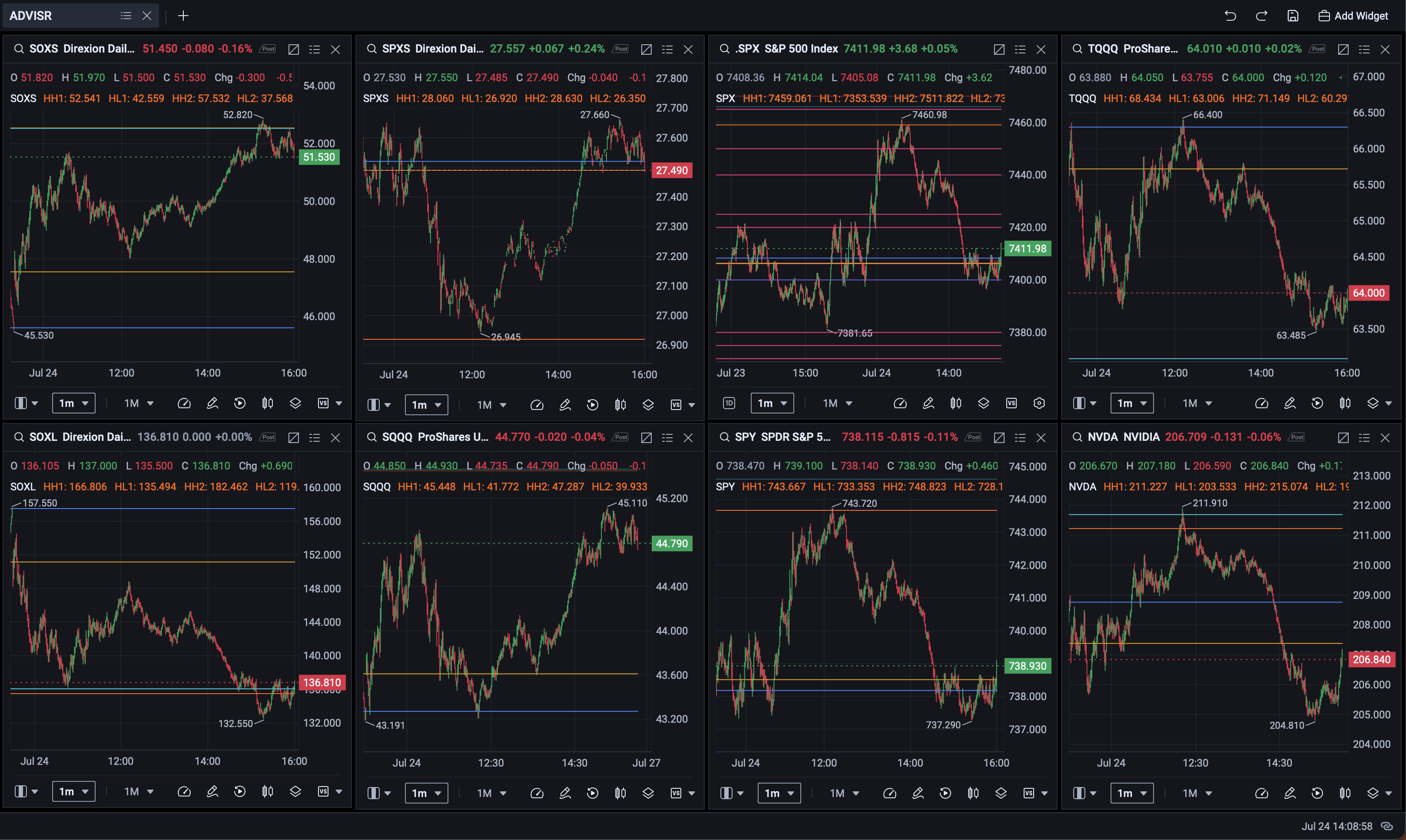Open symbol search in SOXS widget
Screen dimensions: 1406x840
19,49
